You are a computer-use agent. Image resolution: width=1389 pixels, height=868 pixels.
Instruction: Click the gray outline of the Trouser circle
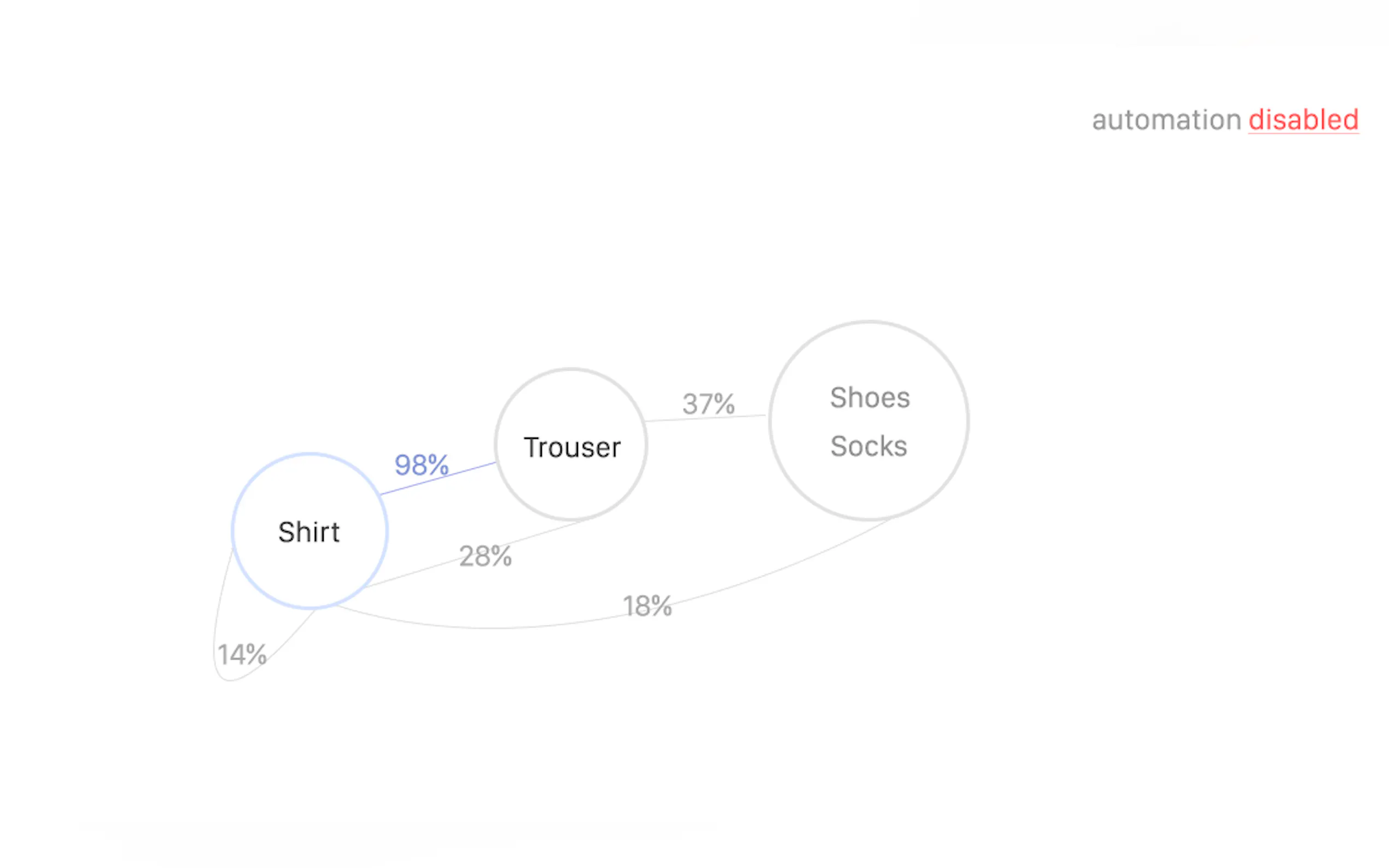(x=571, y=370)
